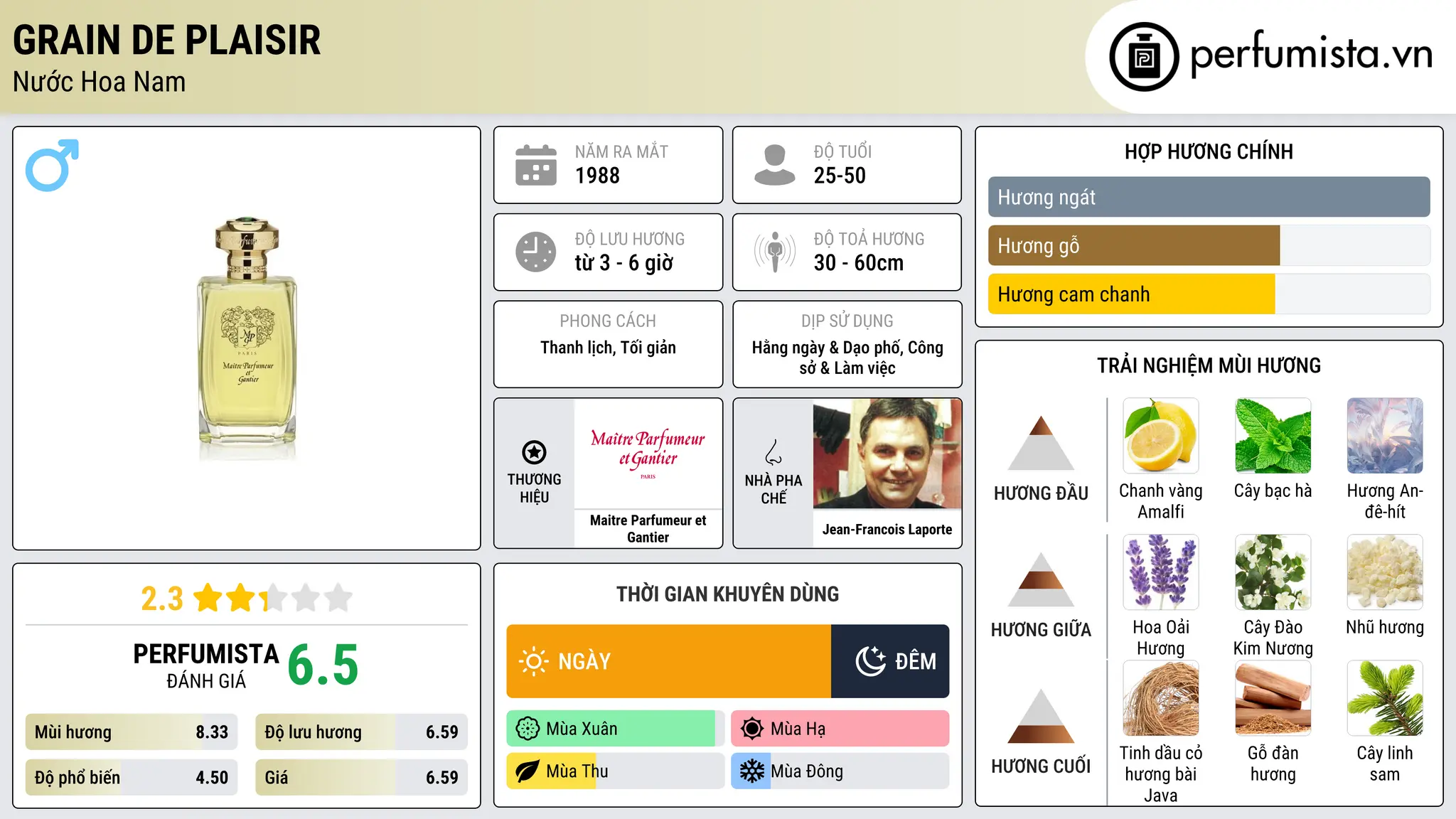
Task: Click the user rating number 2.3
Action: point(162,599)
